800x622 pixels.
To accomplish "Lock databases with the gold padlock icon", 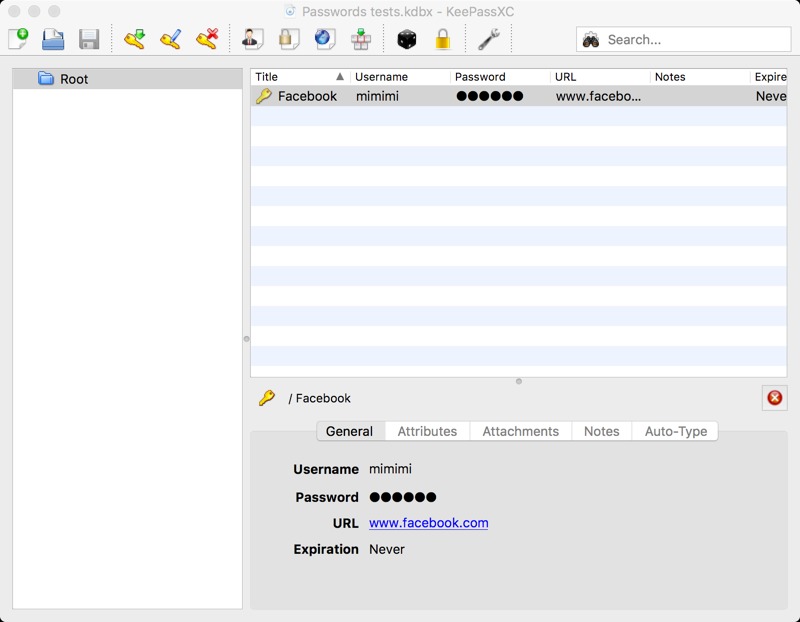I will click(443, 39).
